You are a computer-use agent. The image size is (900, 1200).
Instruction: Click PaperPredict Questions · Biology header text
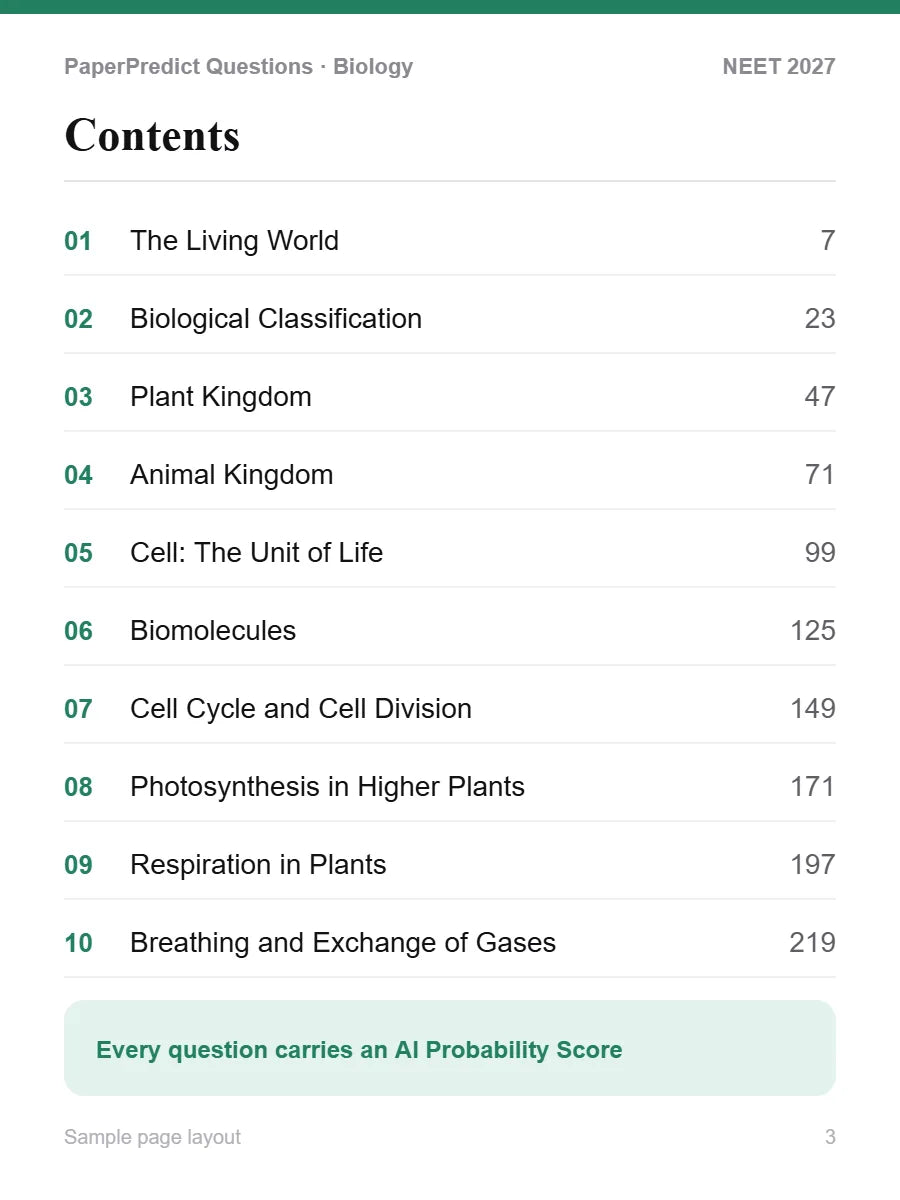coord(238,67)
